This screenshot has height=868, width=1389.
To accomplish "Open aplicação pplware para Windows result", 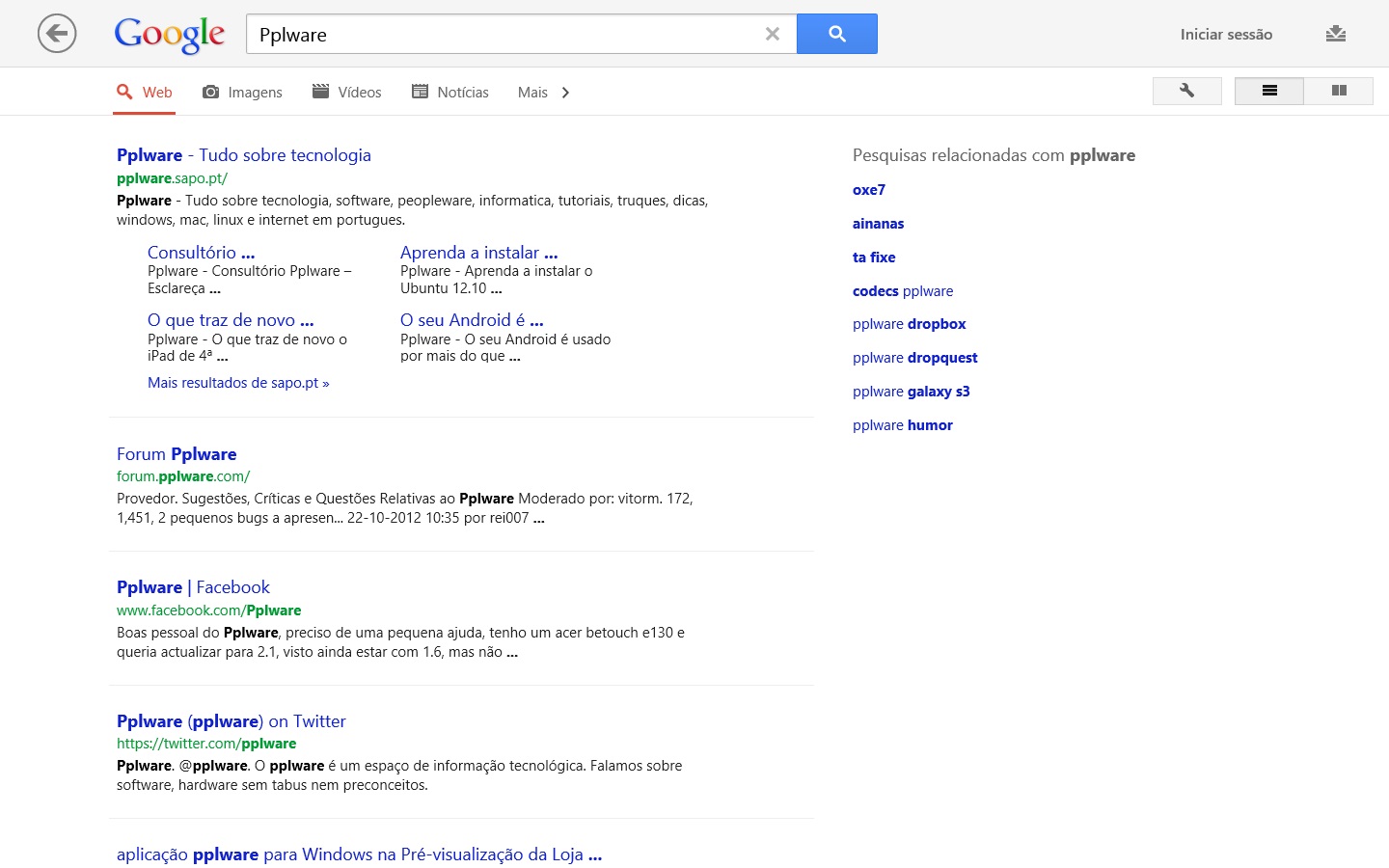I will pos(359,854).
